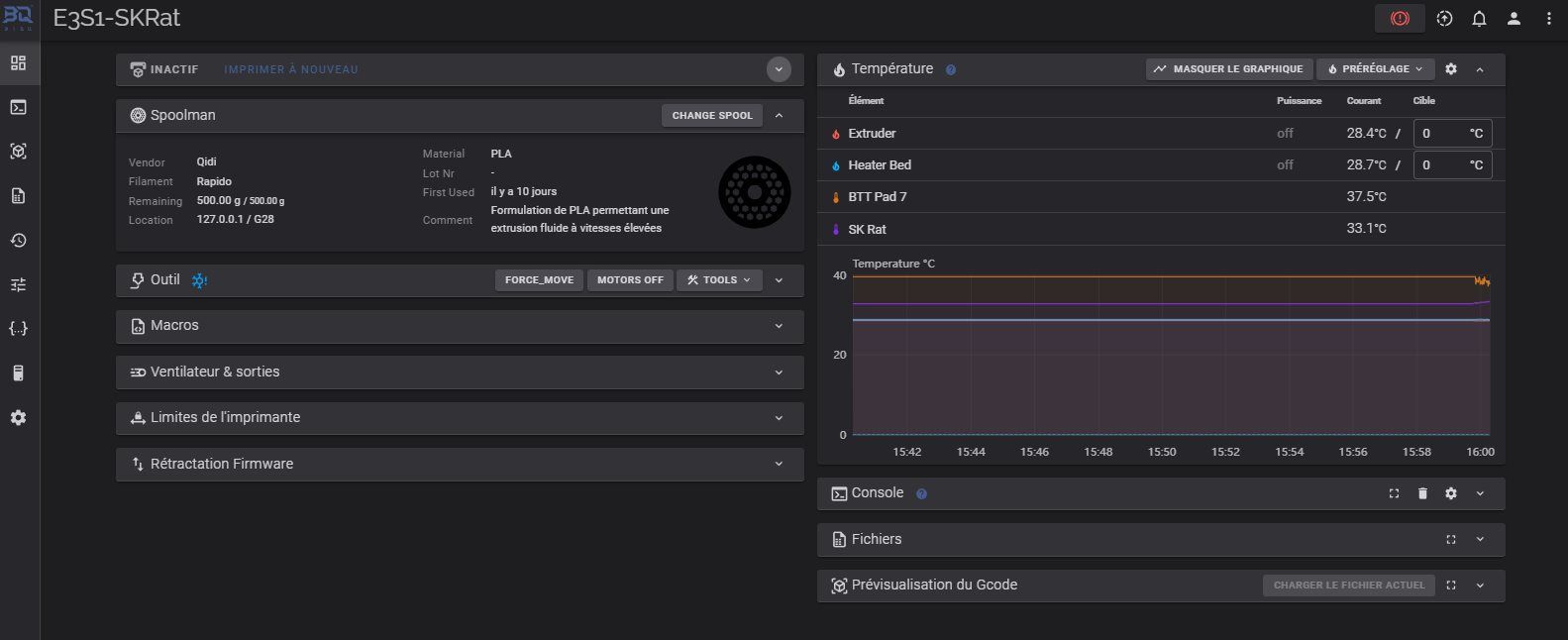Expand the Macros panel
Viewport: 1568px width, 640px height.
click(779, 326)
